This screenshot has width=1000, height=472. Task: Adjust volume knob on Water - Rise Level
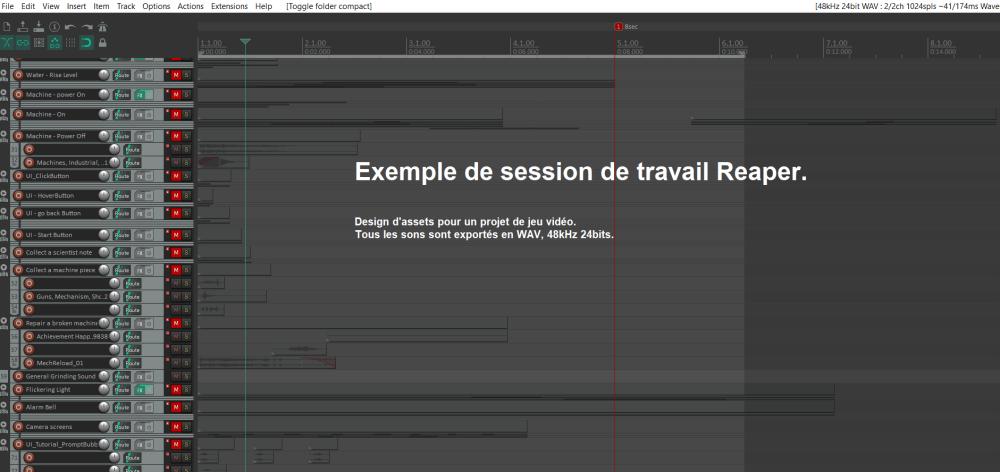[x=104, y=75]
